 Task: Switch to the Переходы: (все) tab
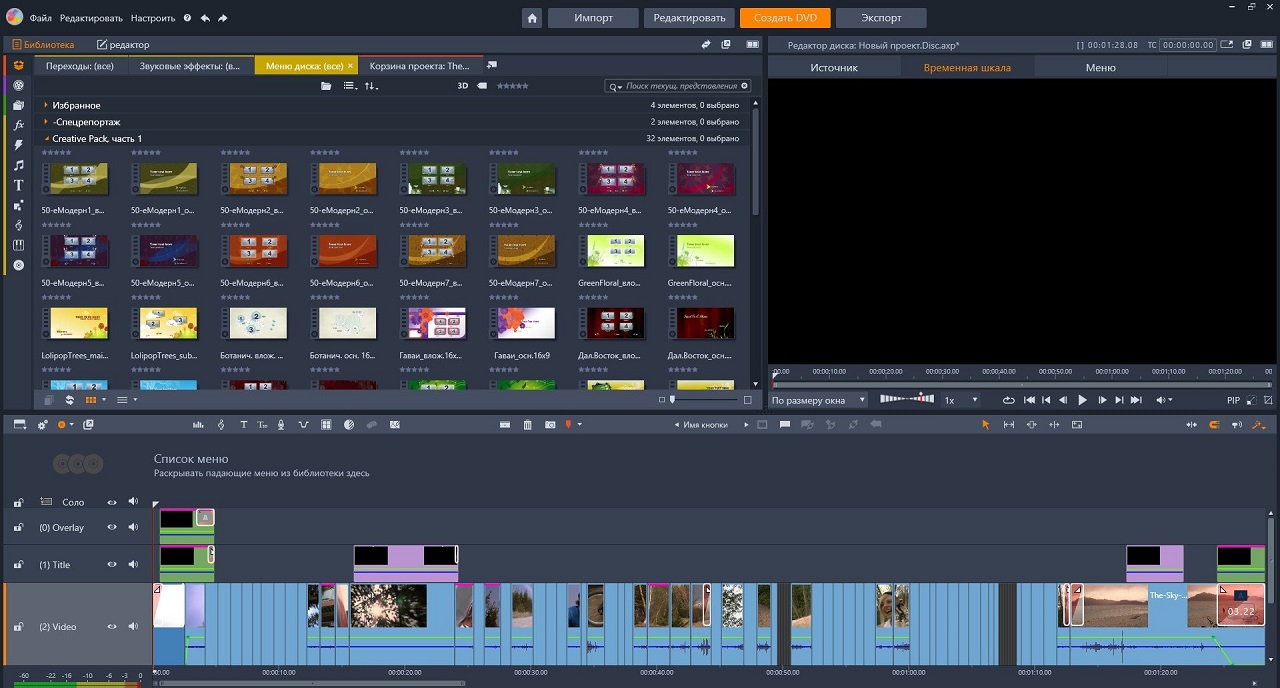[82, 66]
